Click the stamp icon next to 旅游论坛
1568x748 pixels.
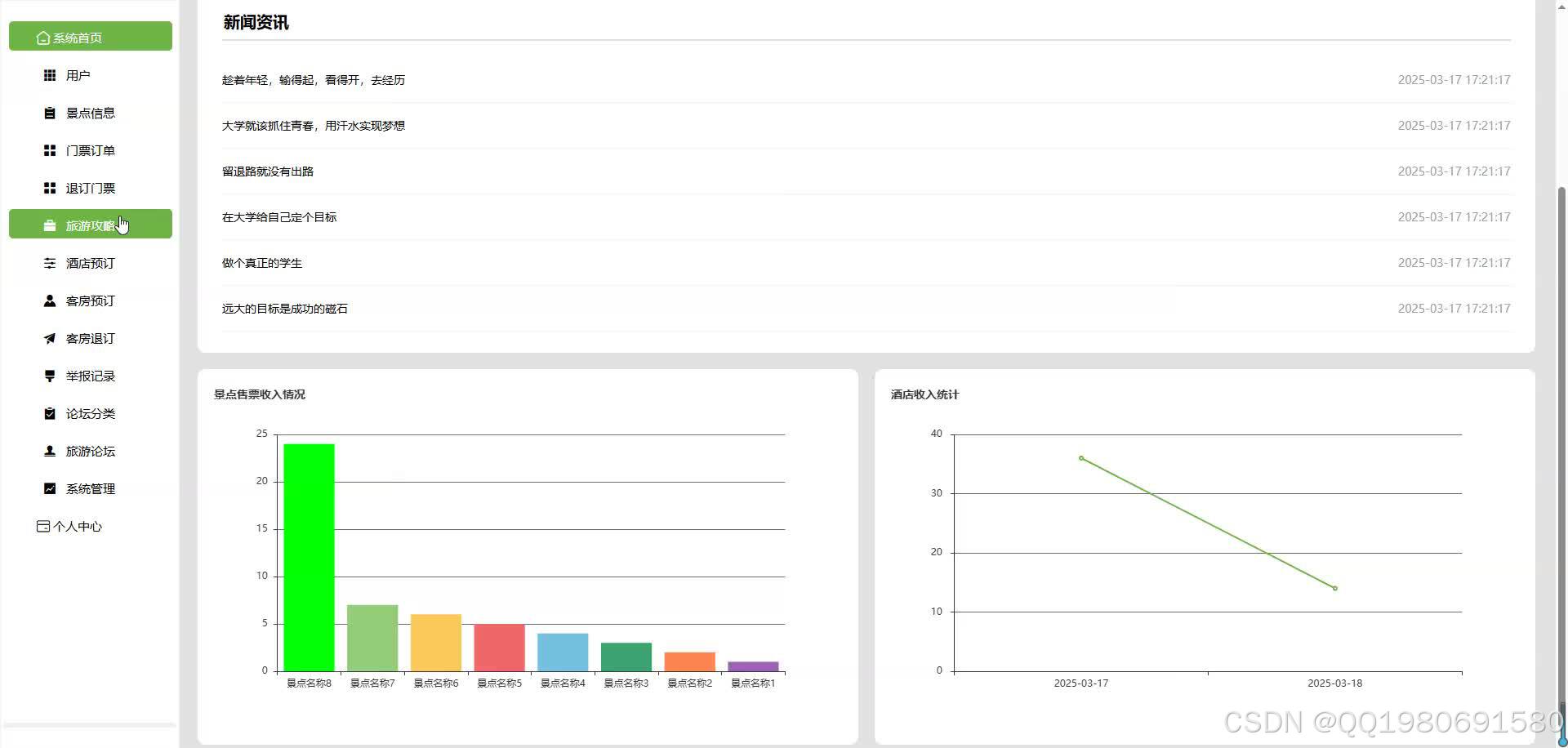click(50, 451)
